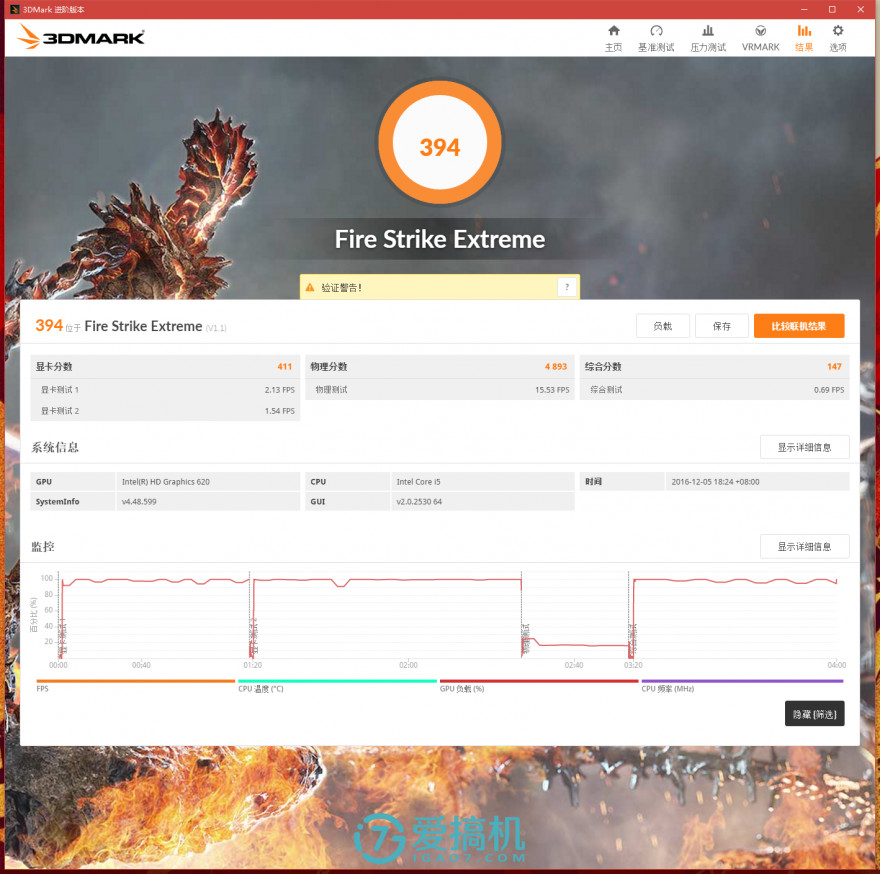The image size is (880, 874).
Task: Click the Load (负载) button
Action: click(662, 326)
